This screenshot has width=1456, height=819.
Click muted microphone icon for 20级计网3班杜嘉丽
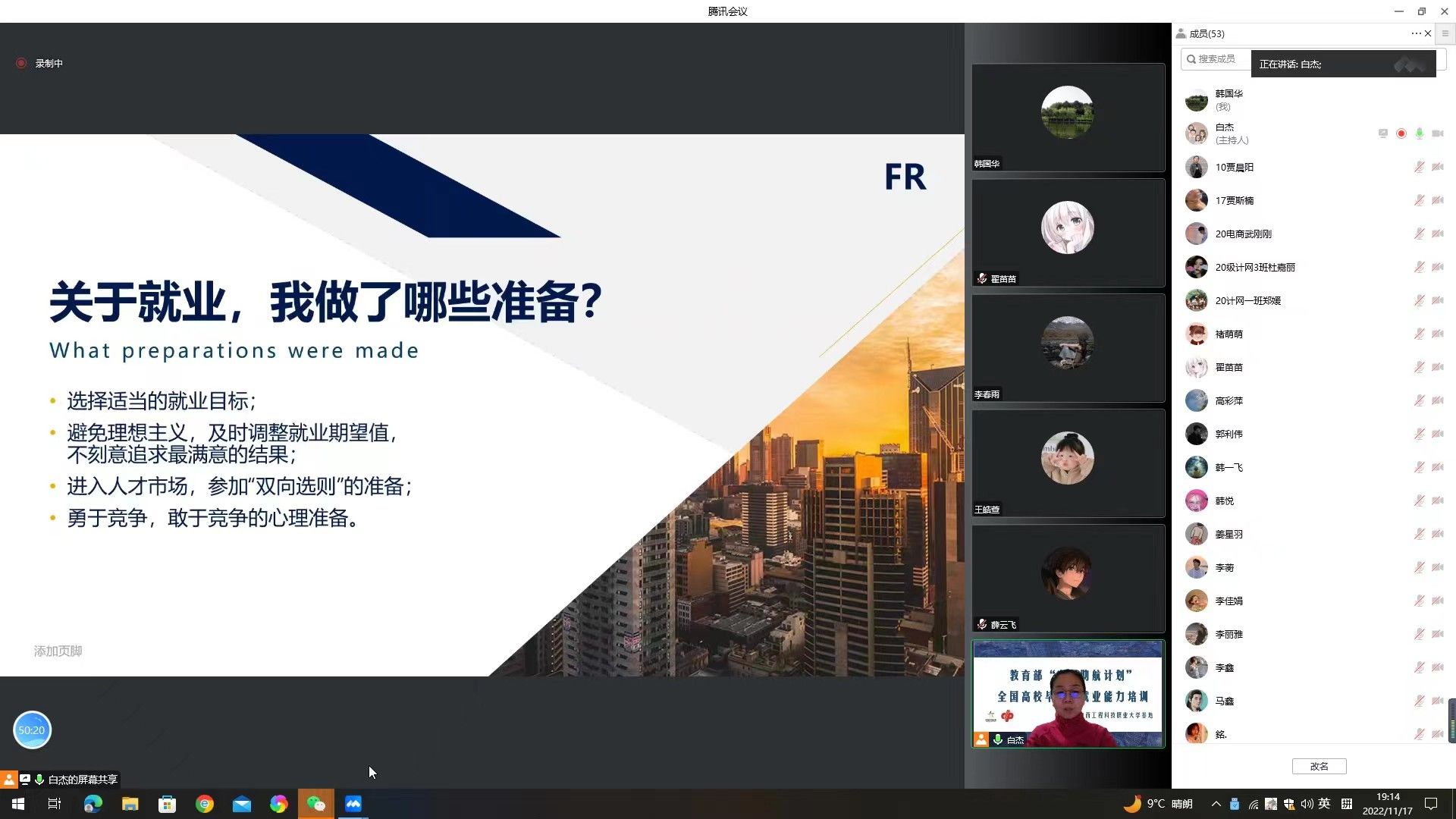(x=1420, y=267)
